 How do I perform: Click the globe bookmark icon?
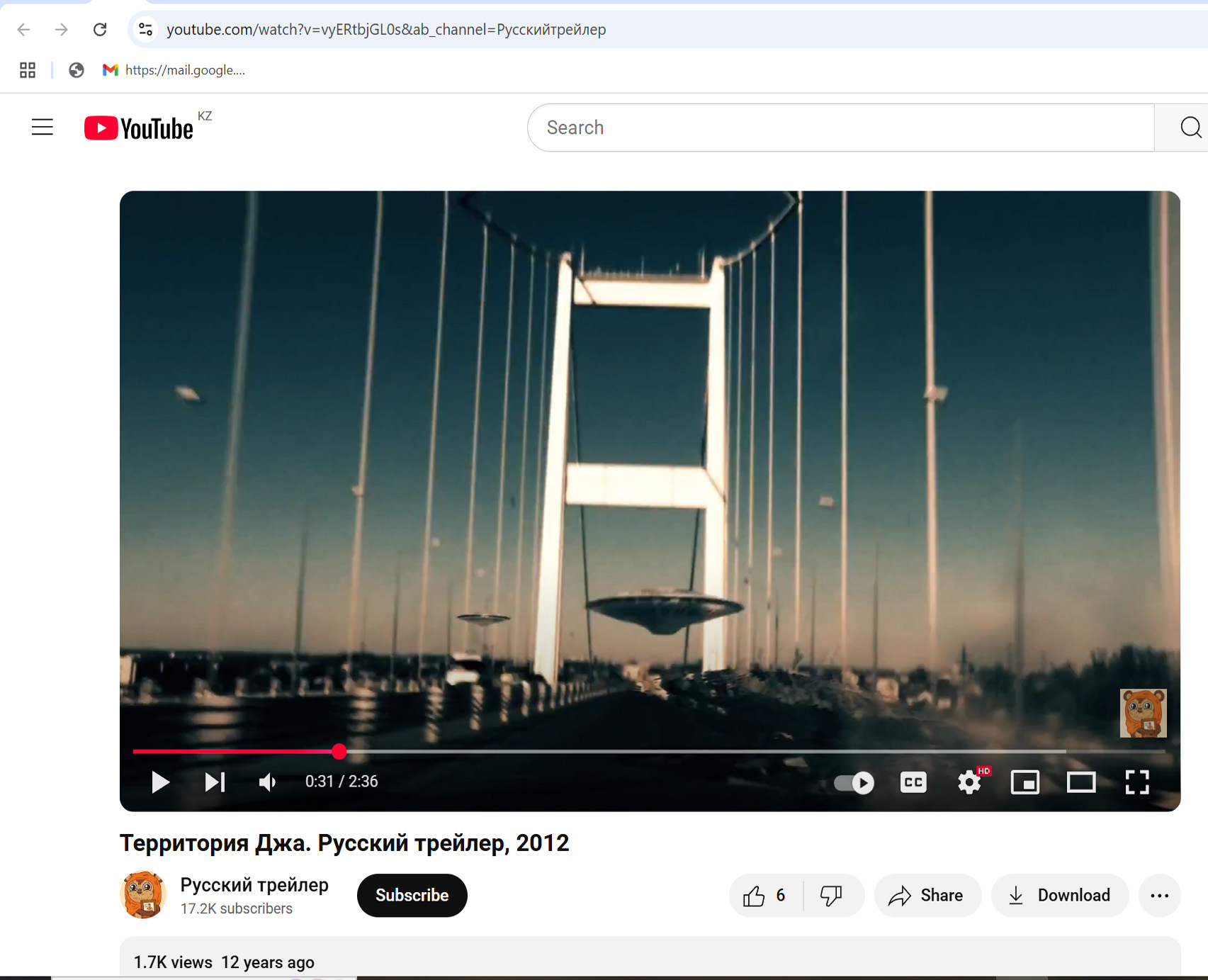(x=77, y=70)
